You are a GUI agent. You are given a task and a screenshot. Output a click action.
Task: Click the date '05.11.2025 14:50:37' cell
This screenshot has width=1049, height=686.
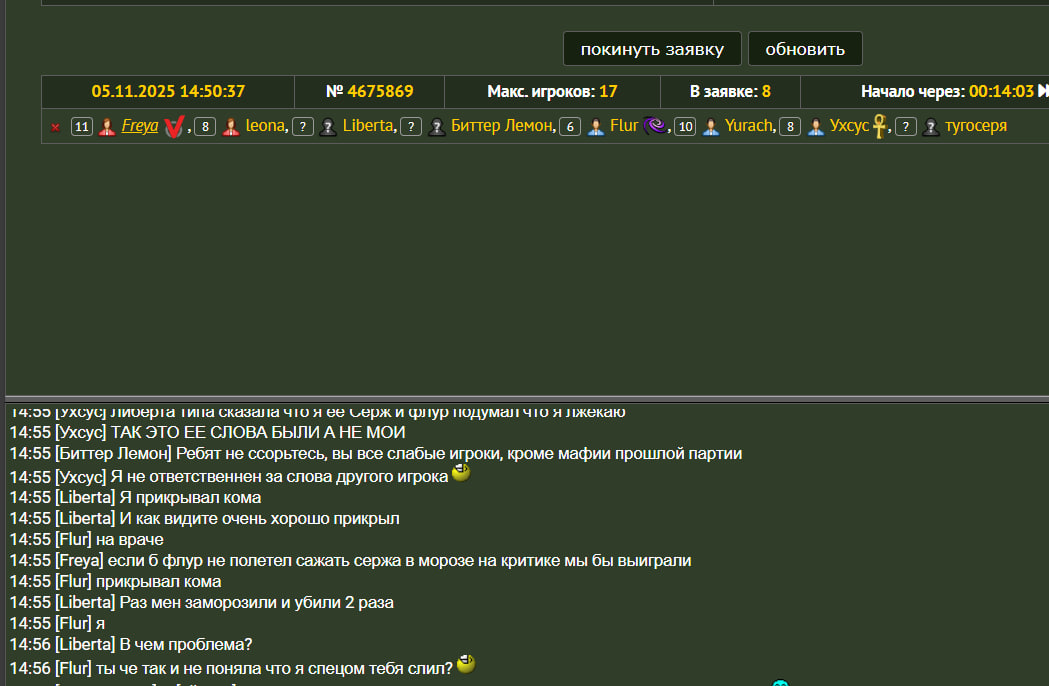click(168, 92)
